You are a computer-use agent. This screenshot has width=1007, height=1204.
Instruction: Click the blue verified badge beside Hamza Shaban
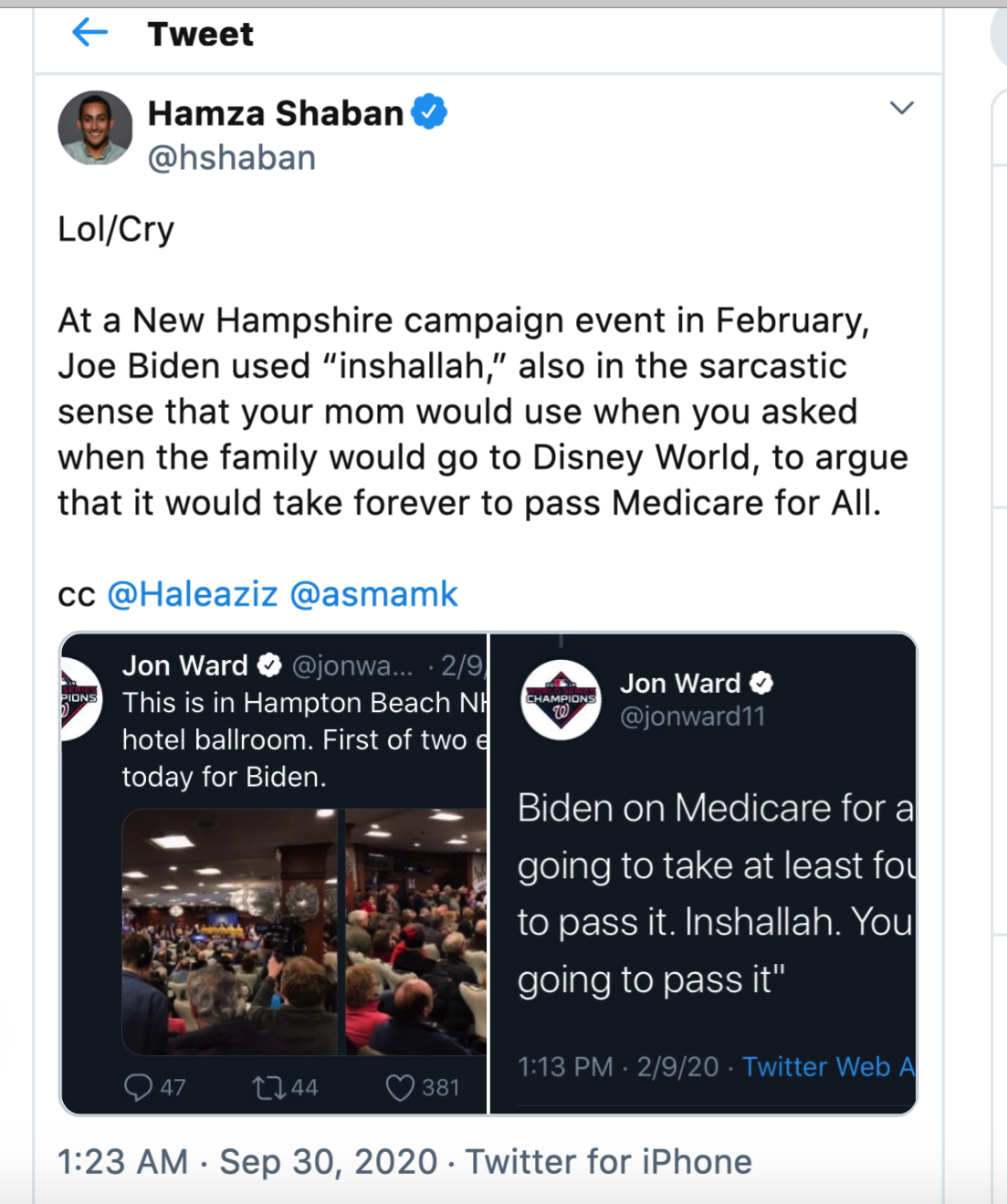(x=428, y=112)
